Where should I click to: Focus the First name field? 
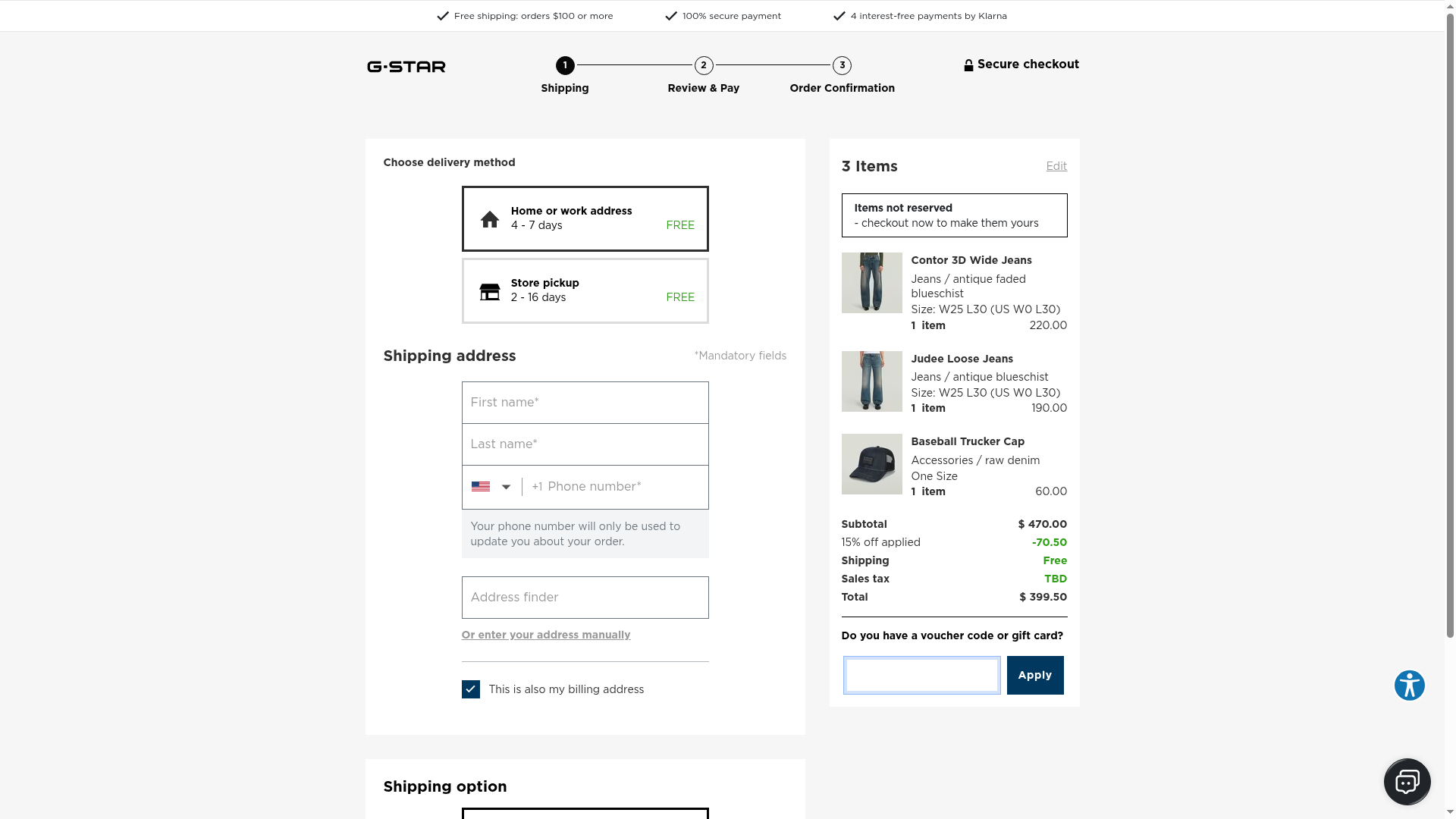click(585, 403)
